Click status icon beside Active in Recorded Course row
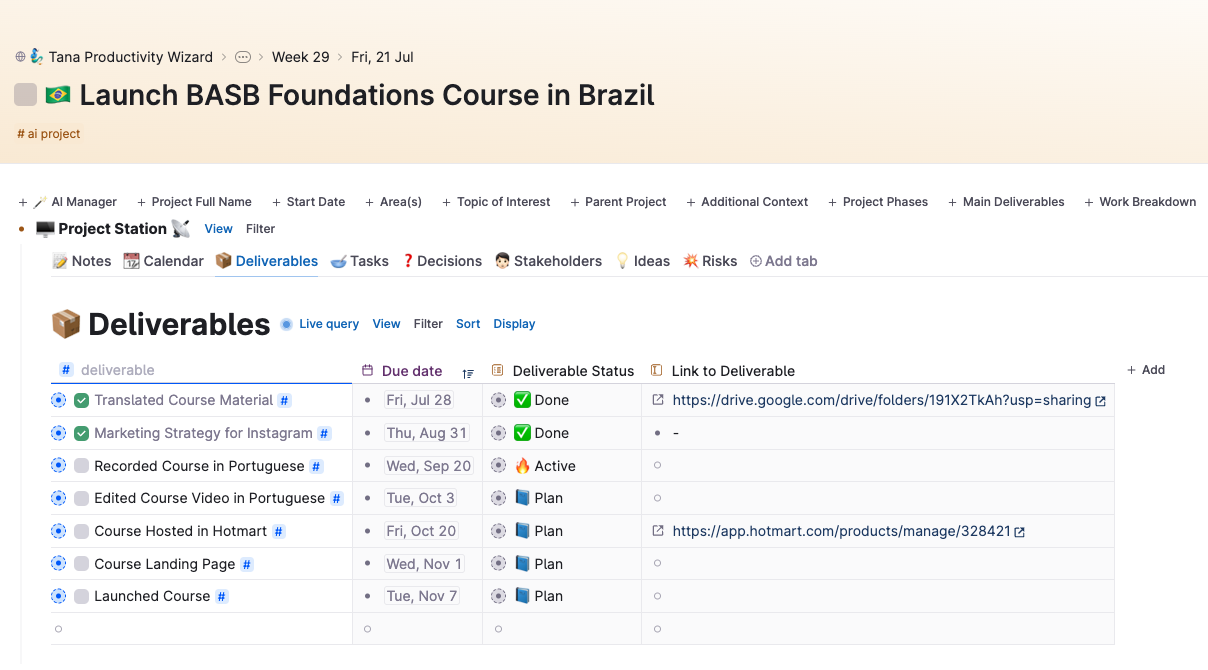This screenshot has height=670, width=1208. (498, 466)
